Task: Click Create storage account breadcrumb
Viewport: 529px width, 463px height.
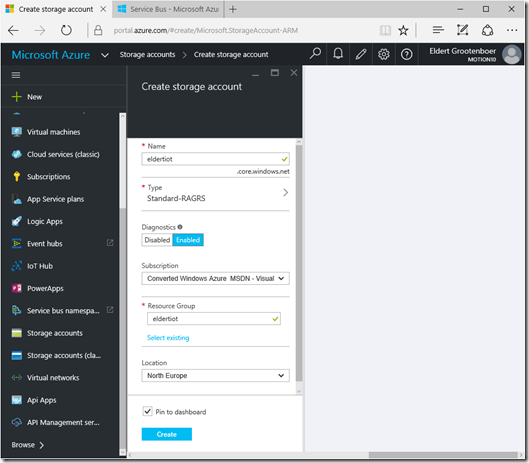Action: [231, 54]
